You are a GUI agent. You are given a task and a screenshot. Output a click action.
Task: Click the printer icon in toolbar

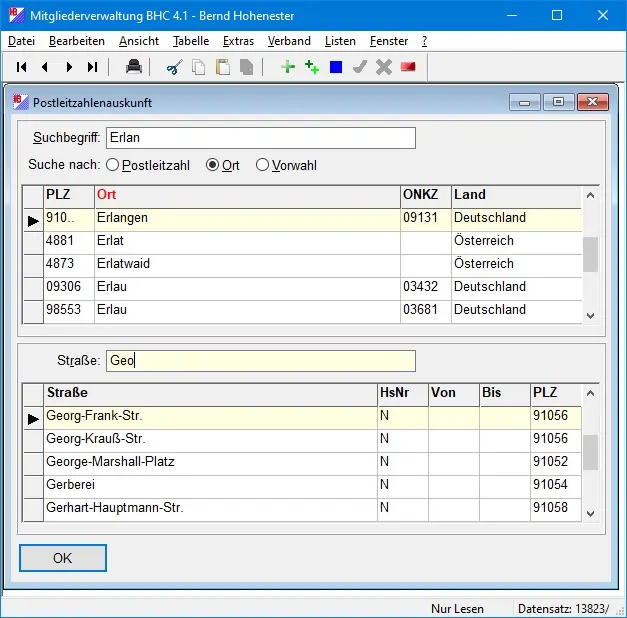[133, 67]
